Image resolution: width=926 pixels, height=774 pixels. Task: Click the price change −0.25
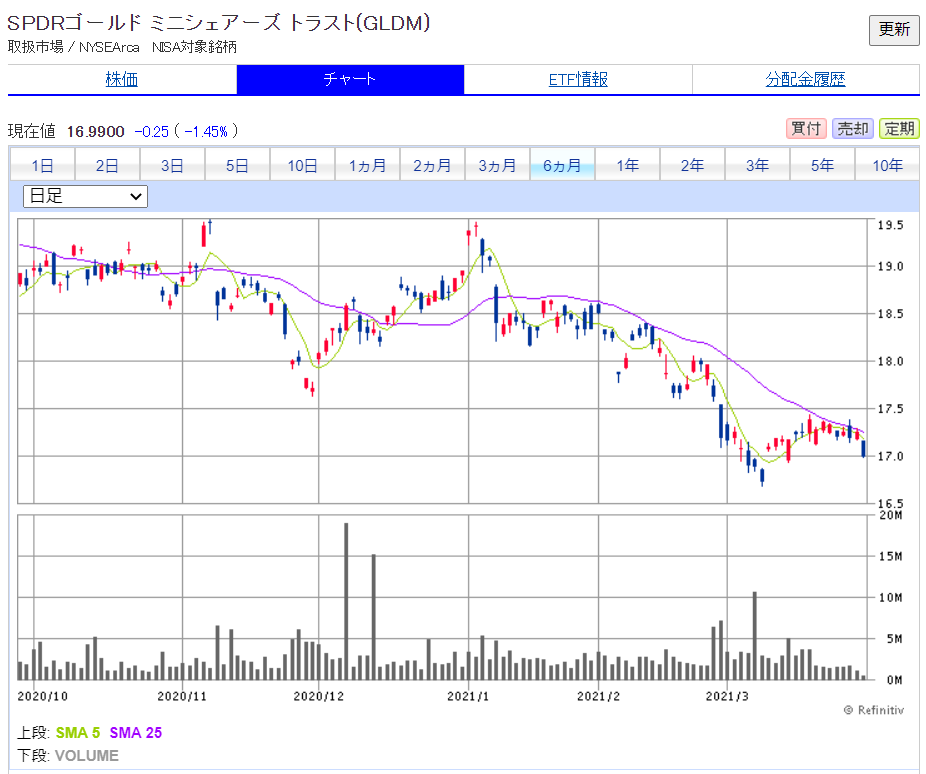pyautogui.click(x=152, y=131)
